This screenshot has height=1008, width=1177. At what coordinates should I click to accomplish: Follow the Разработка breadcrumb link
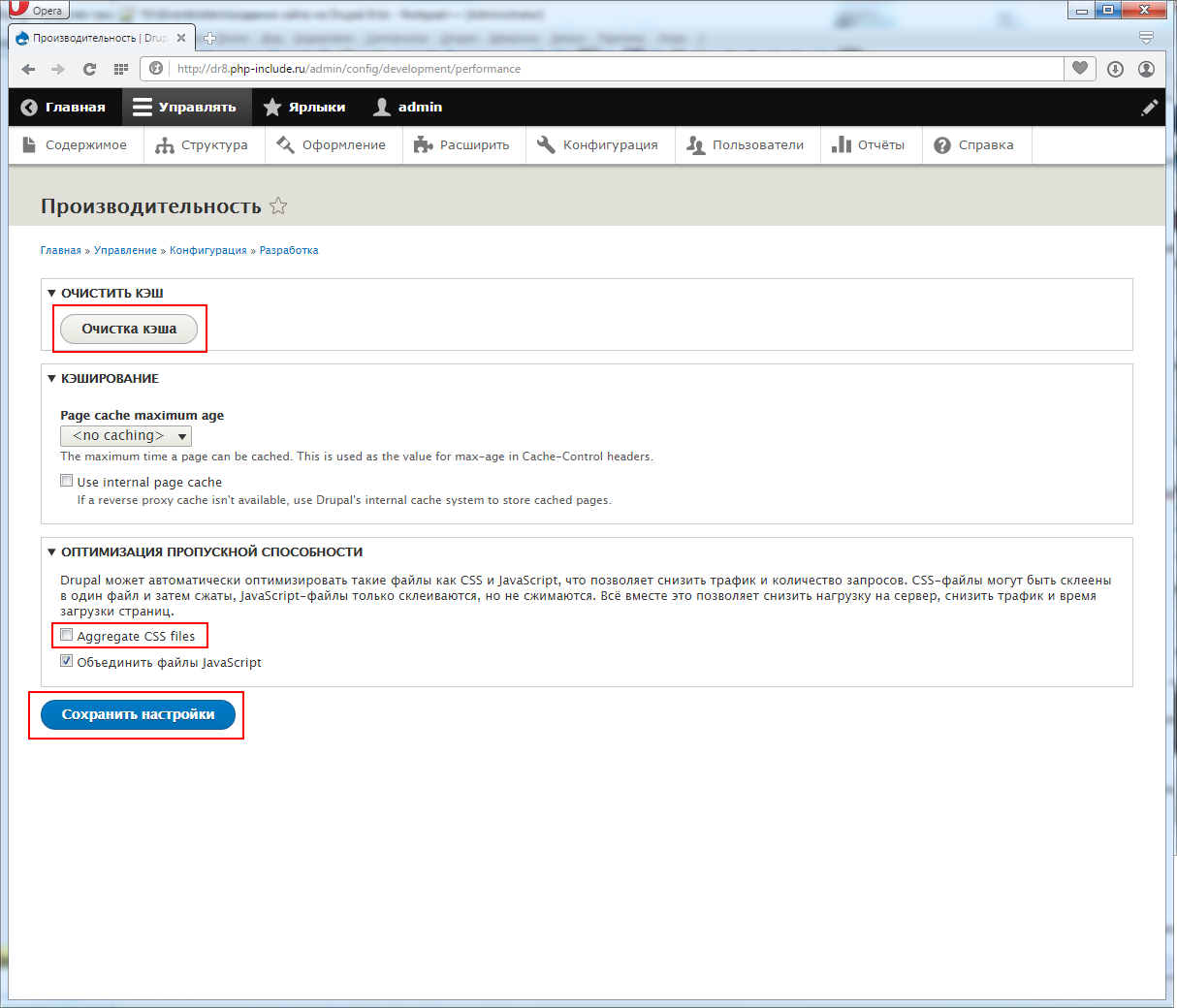click(289, 250)
